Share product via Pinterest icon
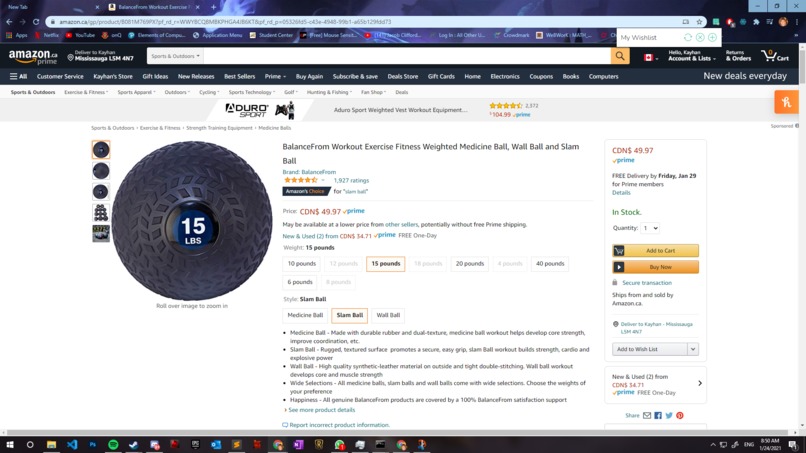Image resolution: width=806 pixels, height=453 pixels. (680, 415)
